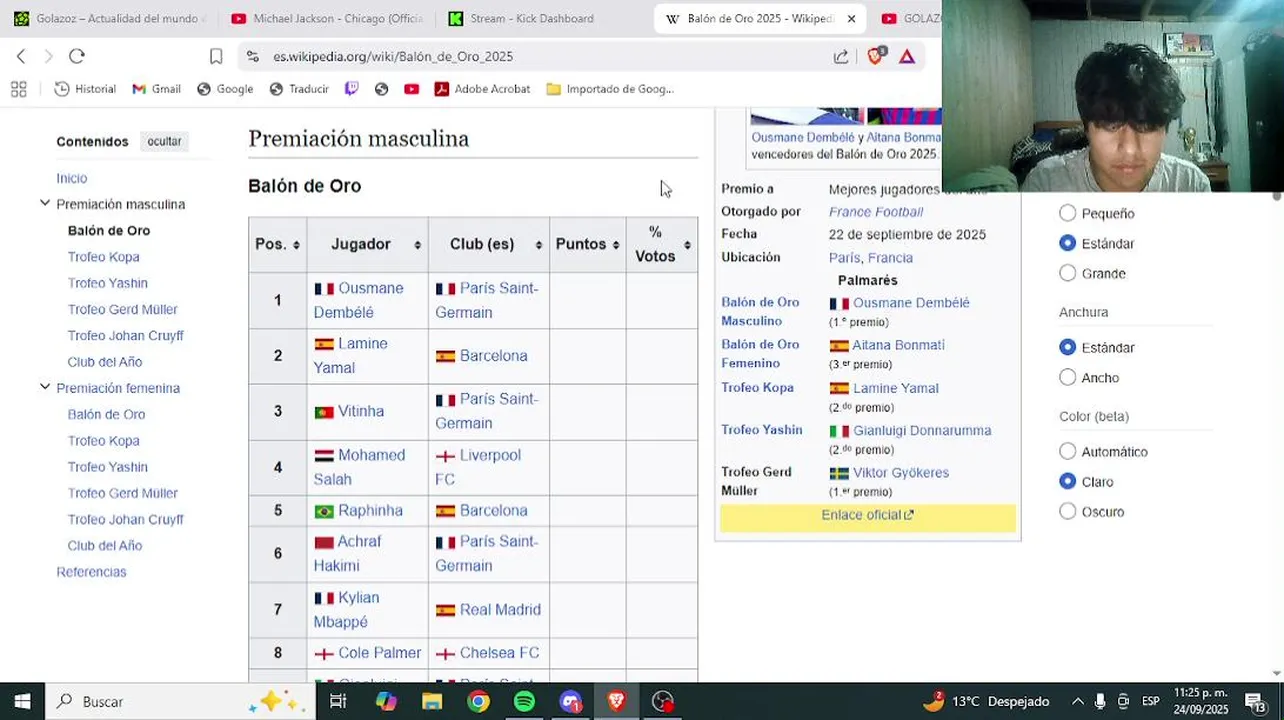Select the Pequeño text size option
1284x720 pixels.
click(1068, 213)
